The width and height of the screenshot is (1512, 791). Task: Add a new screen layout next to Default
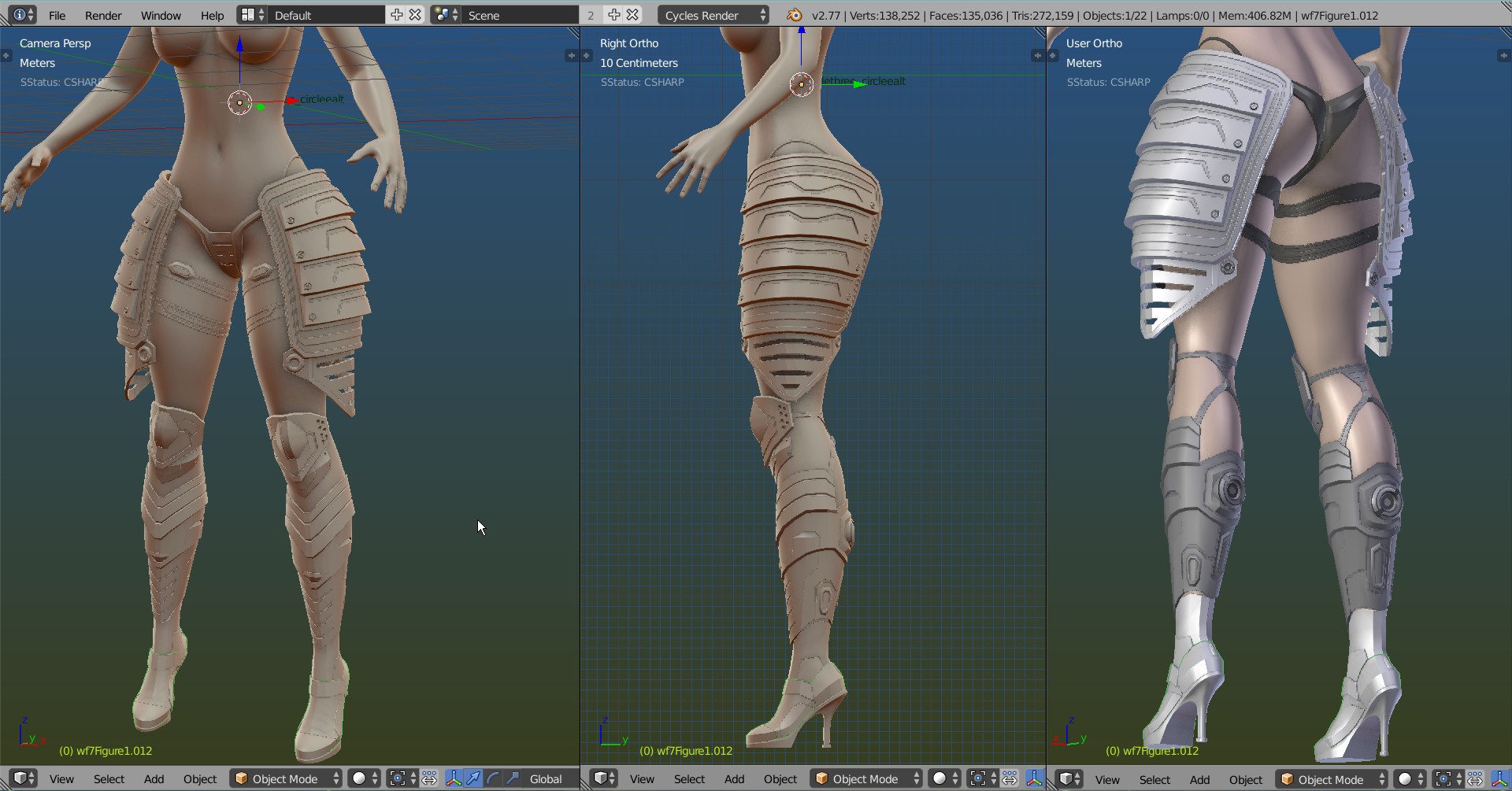pyautogui.click(x=397, y=15)
